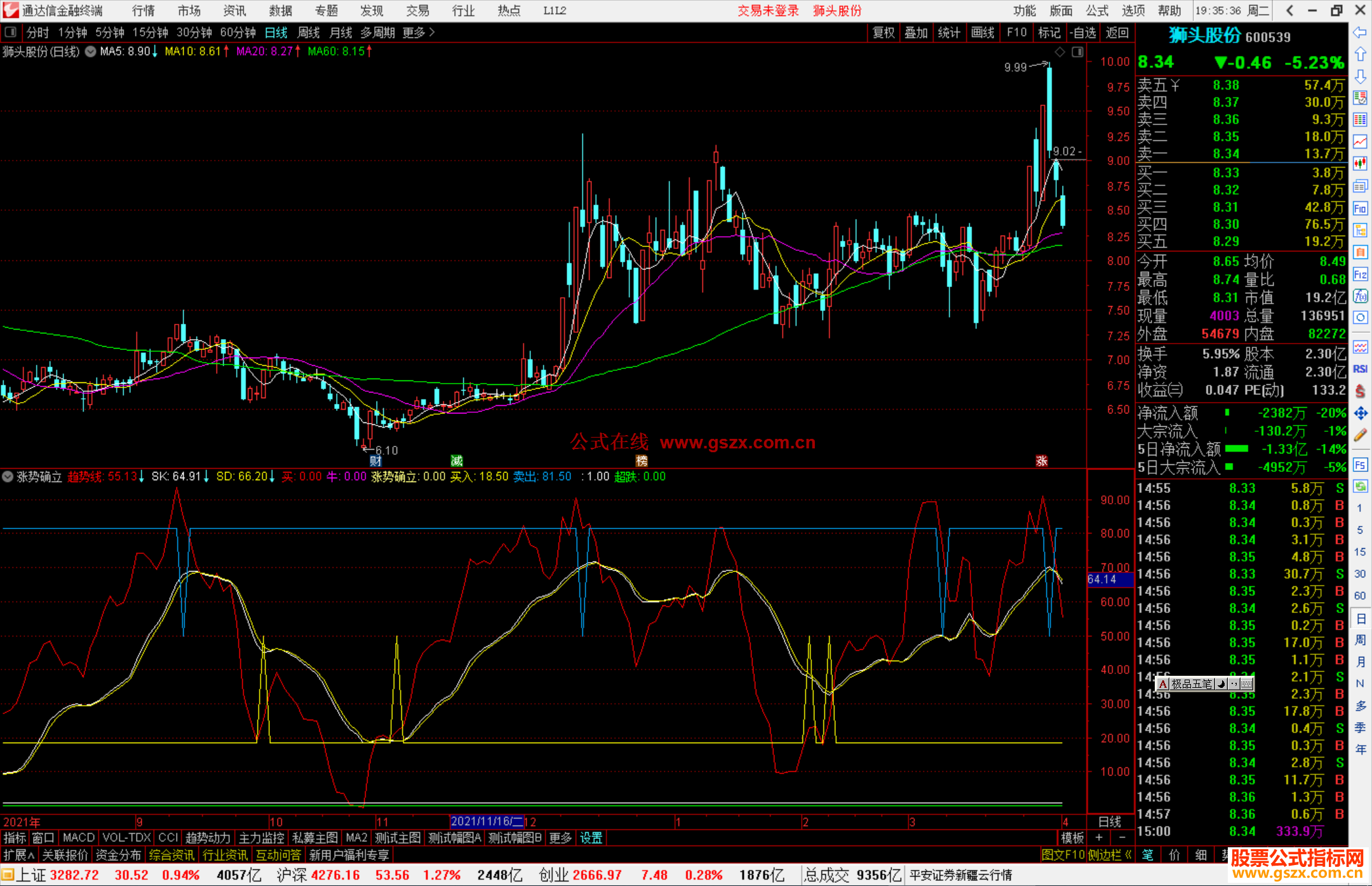
Task: Click the 榜 event marker under the chart
Action: [642, 461]
